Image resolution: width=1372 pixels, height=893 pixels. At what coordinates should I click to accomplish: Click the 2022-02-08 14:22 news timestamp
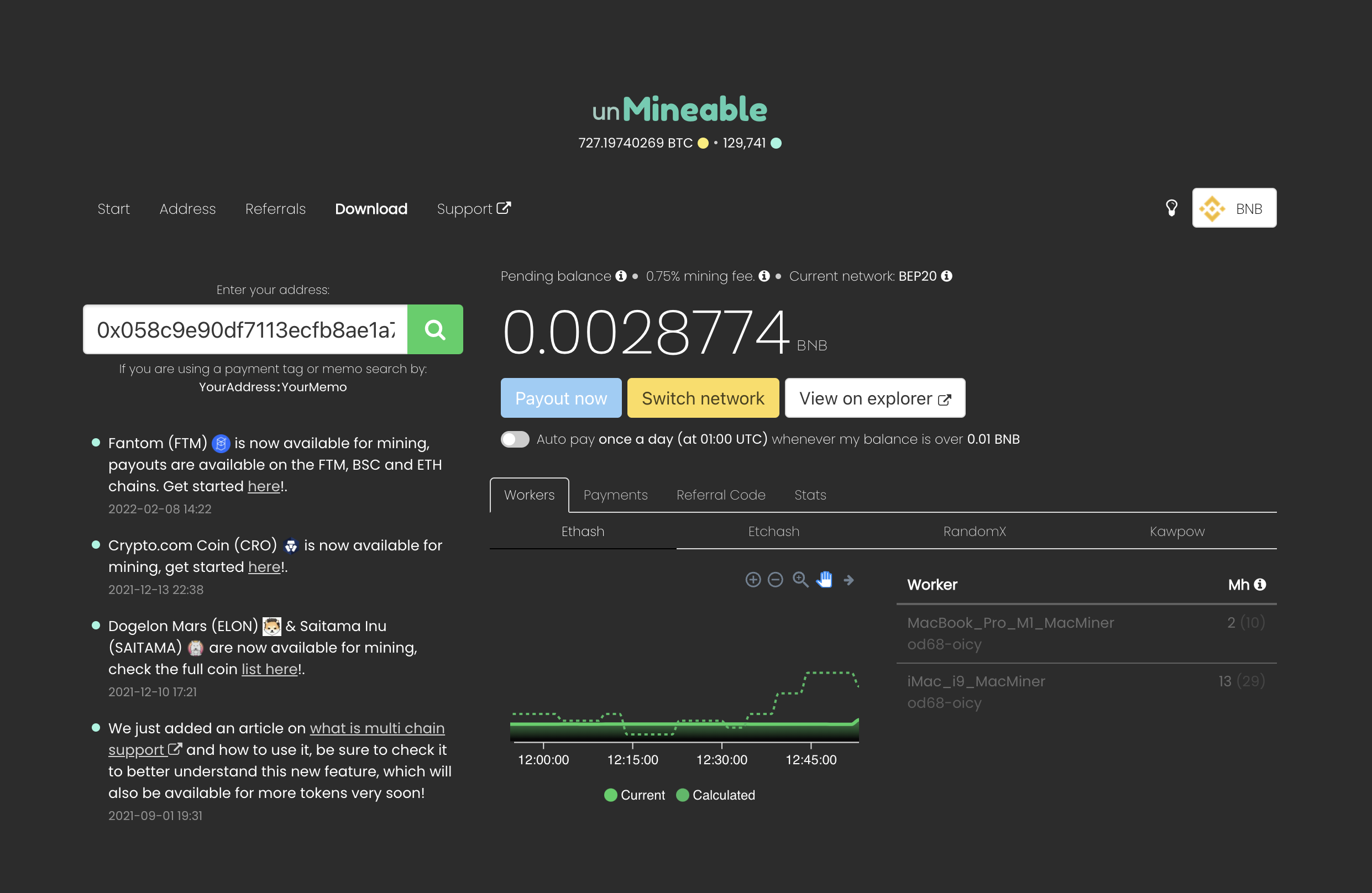(160, 509)
